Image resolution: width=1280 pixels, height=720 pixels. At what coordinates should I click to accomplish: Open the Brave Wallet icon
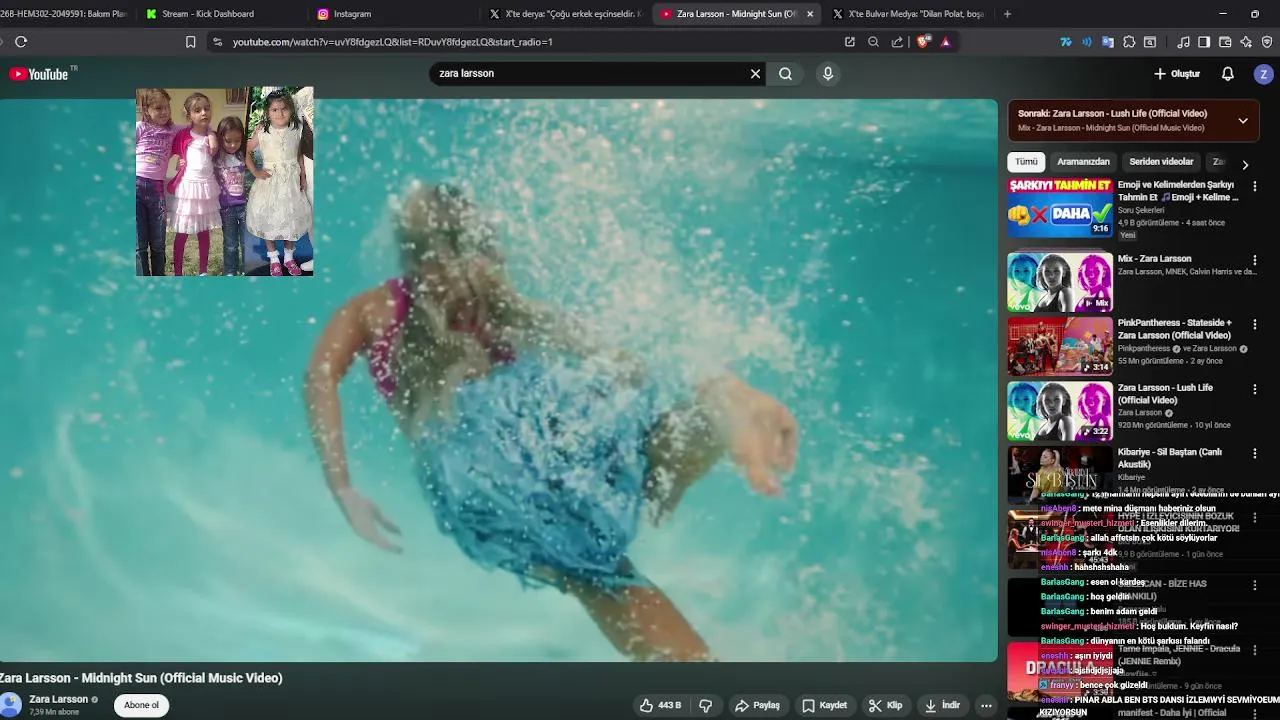coord(1225,42)
